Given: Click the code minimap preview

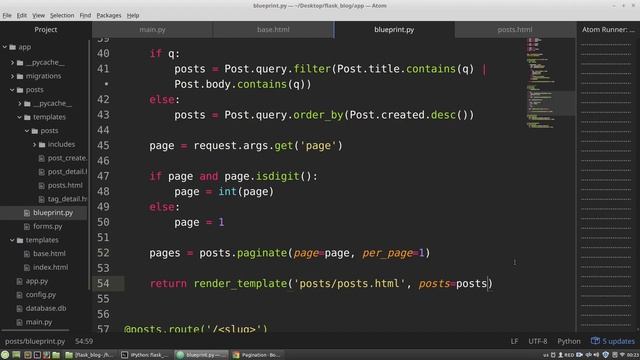Looking at the screenshot, I should pos(551,84).
